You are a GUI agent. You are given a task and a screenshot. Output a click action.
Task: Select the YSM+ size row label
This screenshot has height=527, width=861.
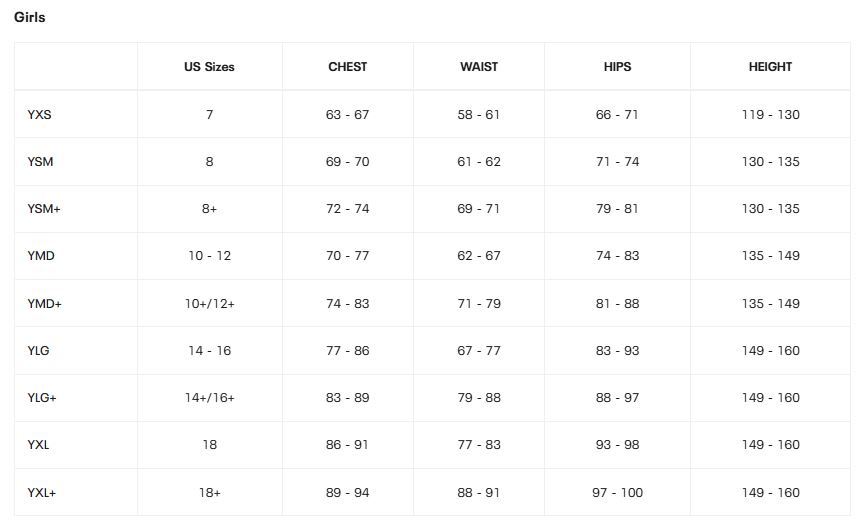pos(44,209)
